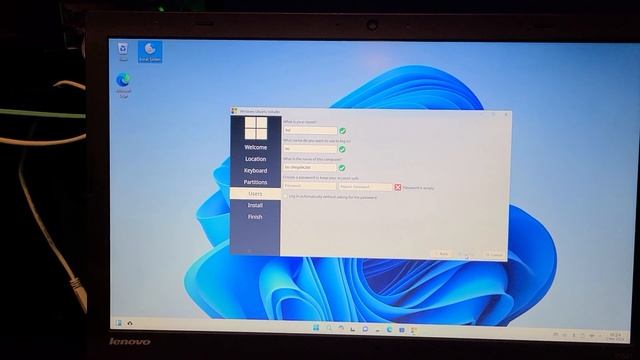Click the Repeat Password input field

tap(366, 187)
